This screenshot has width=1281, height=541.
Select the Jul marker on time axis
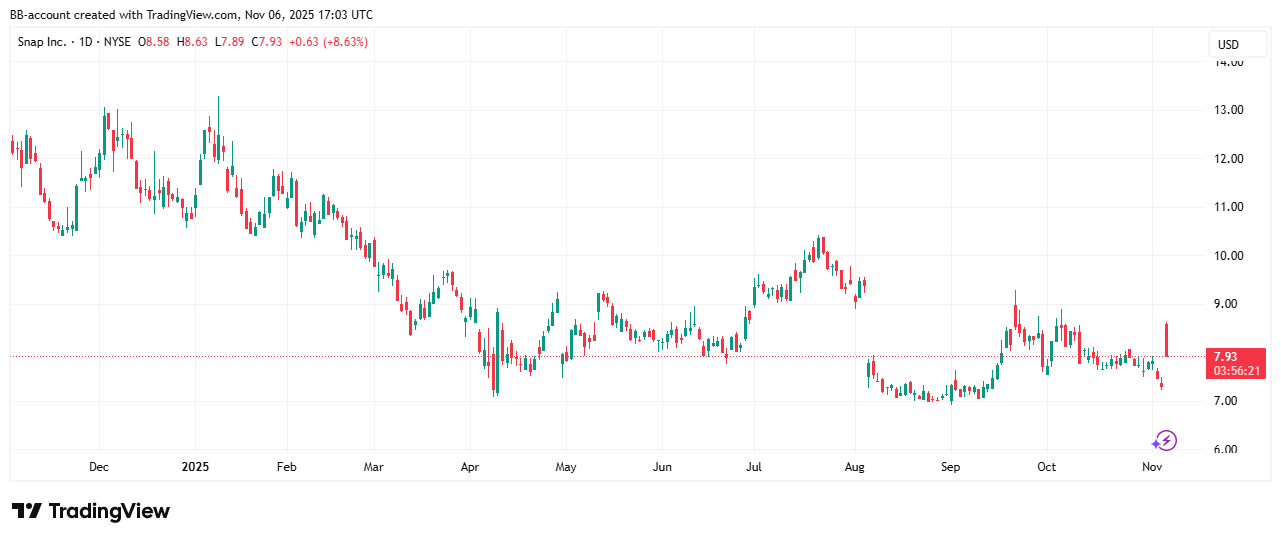[755, 467]
